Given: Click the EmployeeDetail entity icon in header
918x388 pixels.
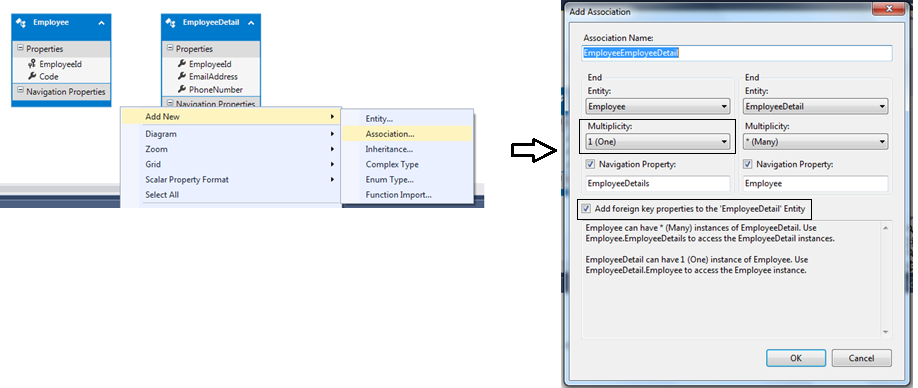Looking at the screenshot, I should pyautogui.click(x=171, y=23).
